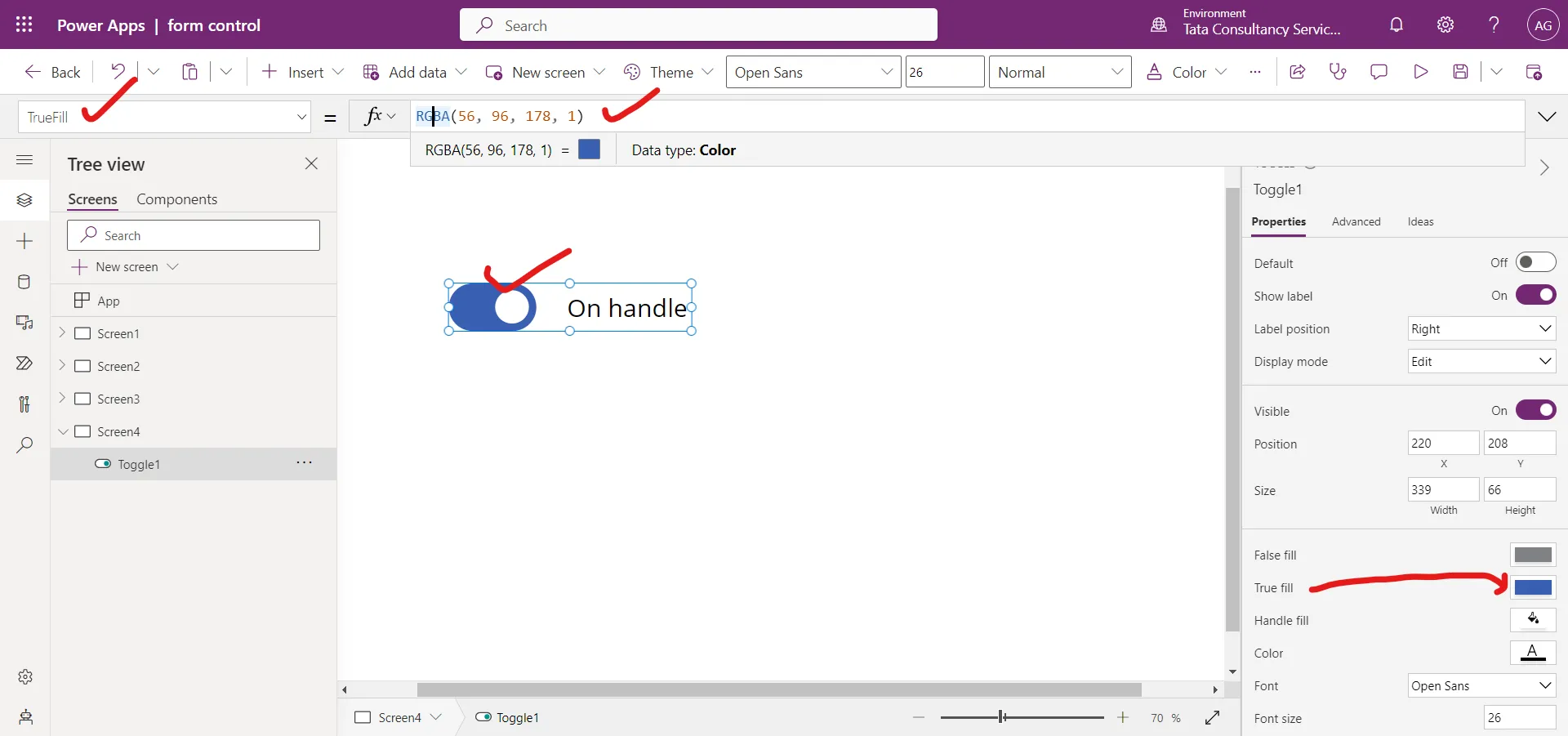Open the Ideas tab
The width and height of the screenshot is (1568, 736).
tap(1420, 221)
